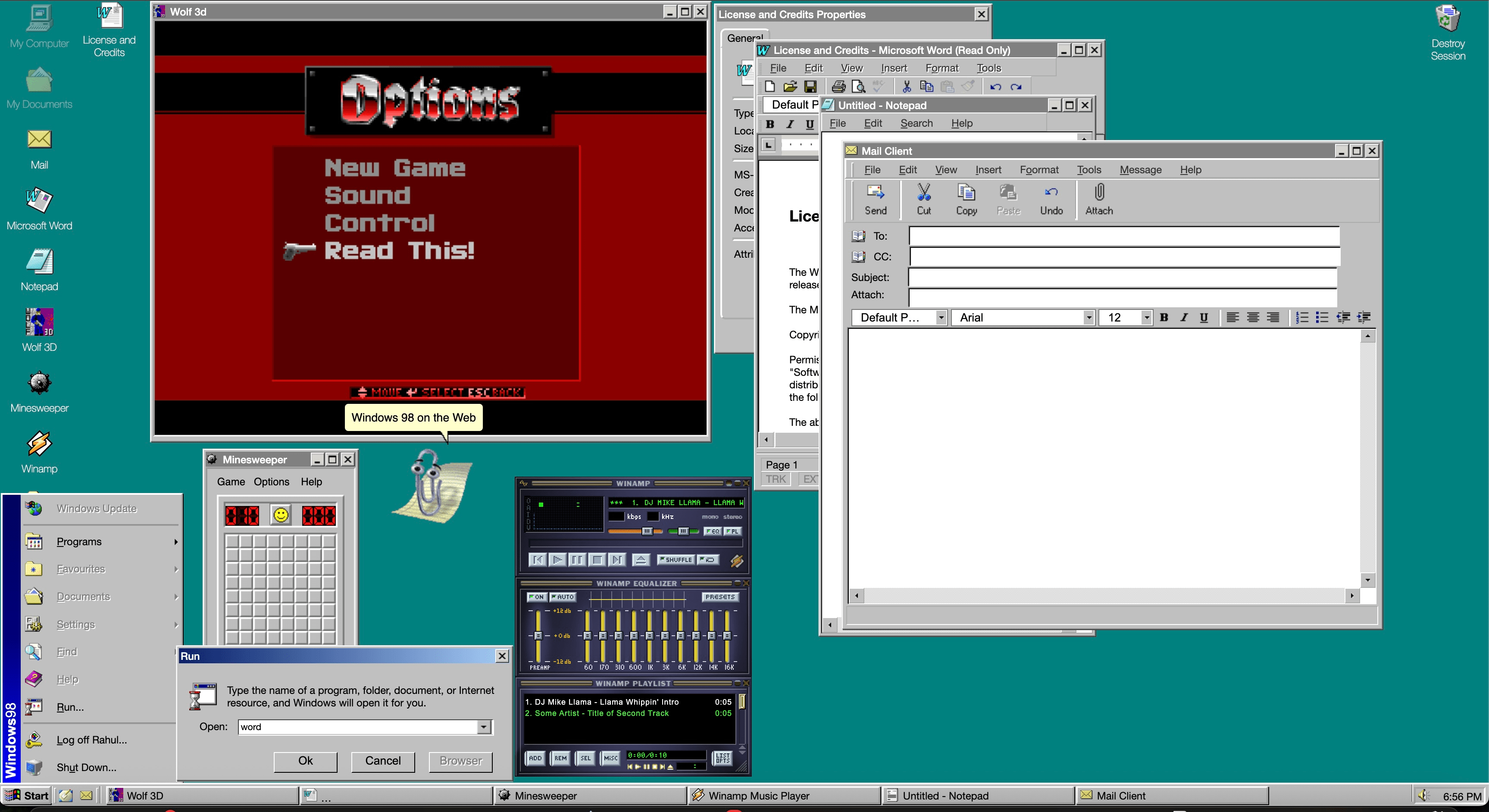Open the Programs submenu in Start menu
The width and height of the screenshot is (1489, 812).
point(79,541)
